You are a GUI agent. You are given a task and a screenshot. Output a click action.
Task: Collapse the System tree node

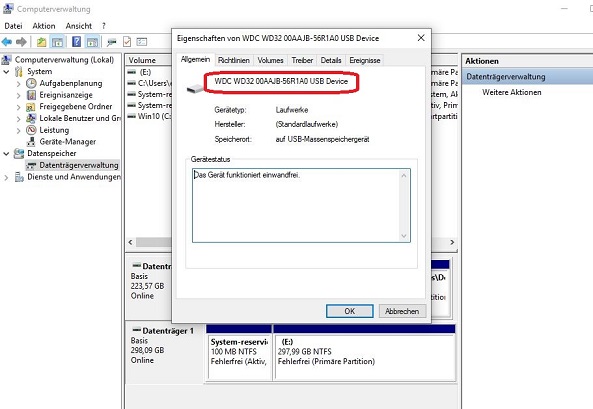tap(6, 72)
